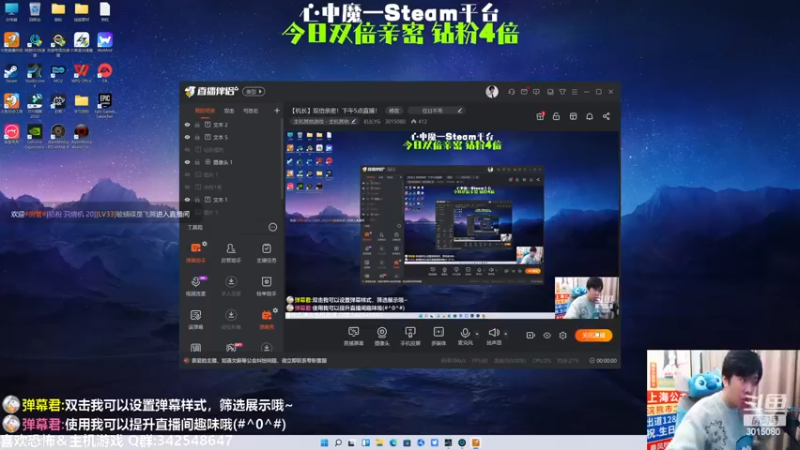
Task: Open the T-shirt skin icon in title bar
Action: pyautogui.click(x=562, y=92)
